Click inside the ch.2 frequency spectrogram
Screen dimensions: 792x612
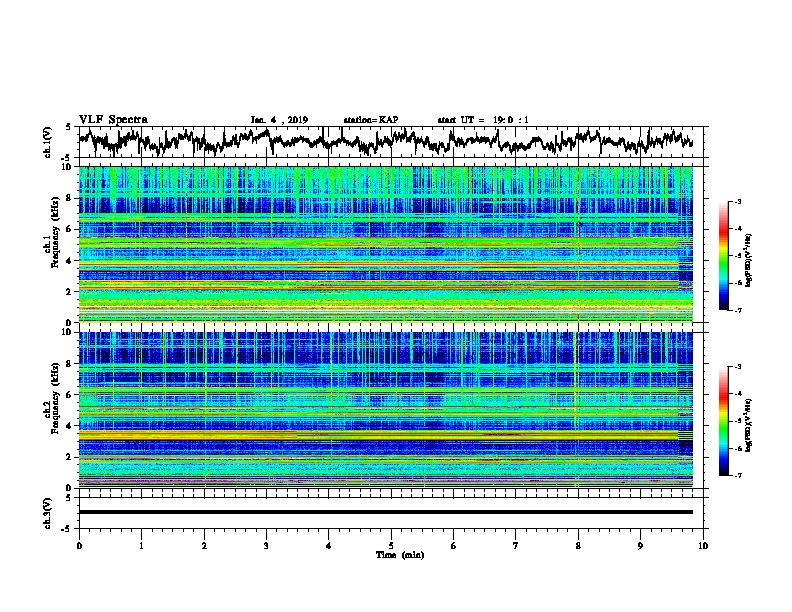click(x=386, y=410)
